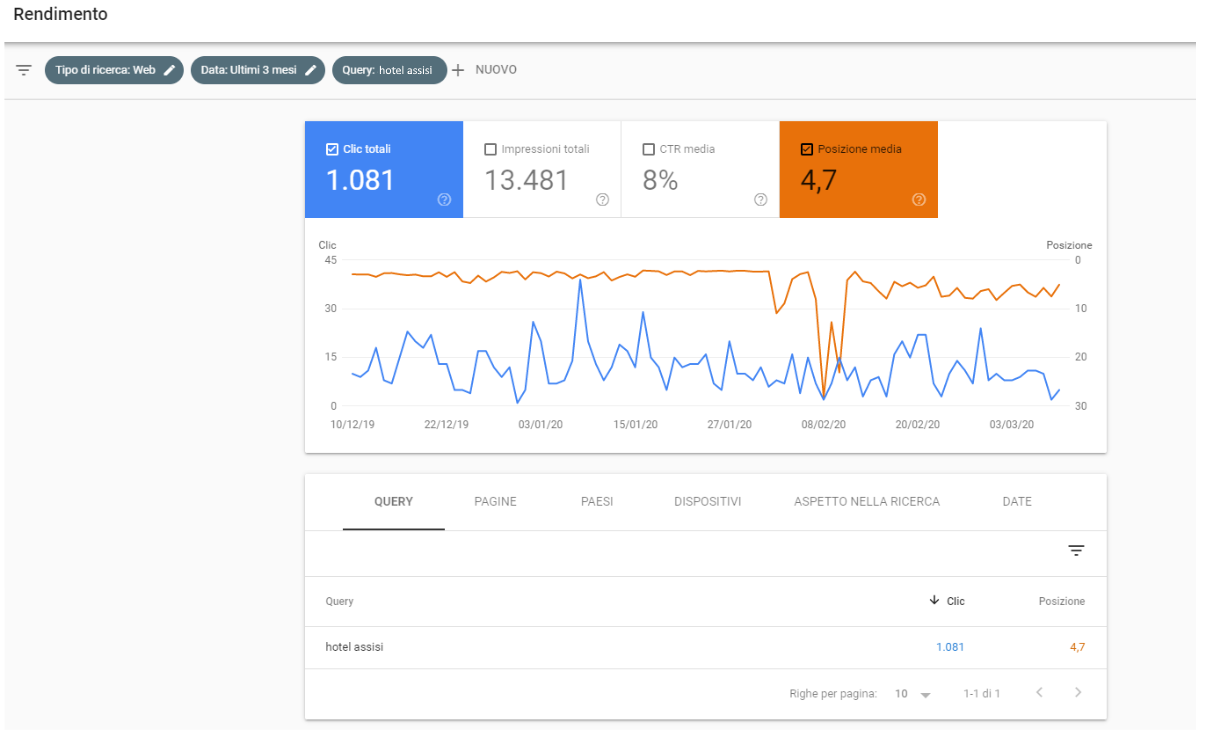Toggle off the Posizione media checkbox
The height and width of the screenshot is (737, 1206).
pos(806,149)
